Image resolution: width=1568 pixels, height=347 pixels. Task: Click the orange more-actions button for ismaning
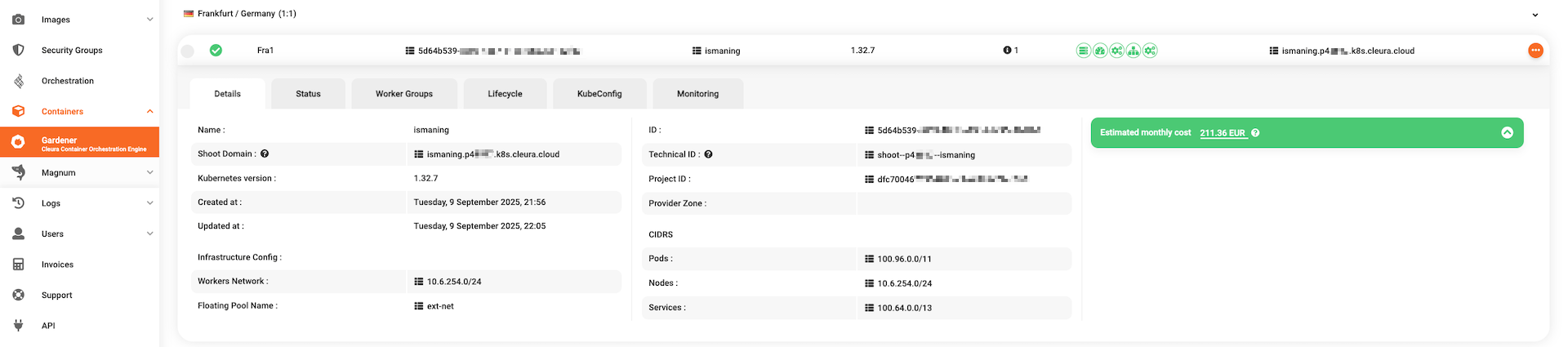point(1535,51)
